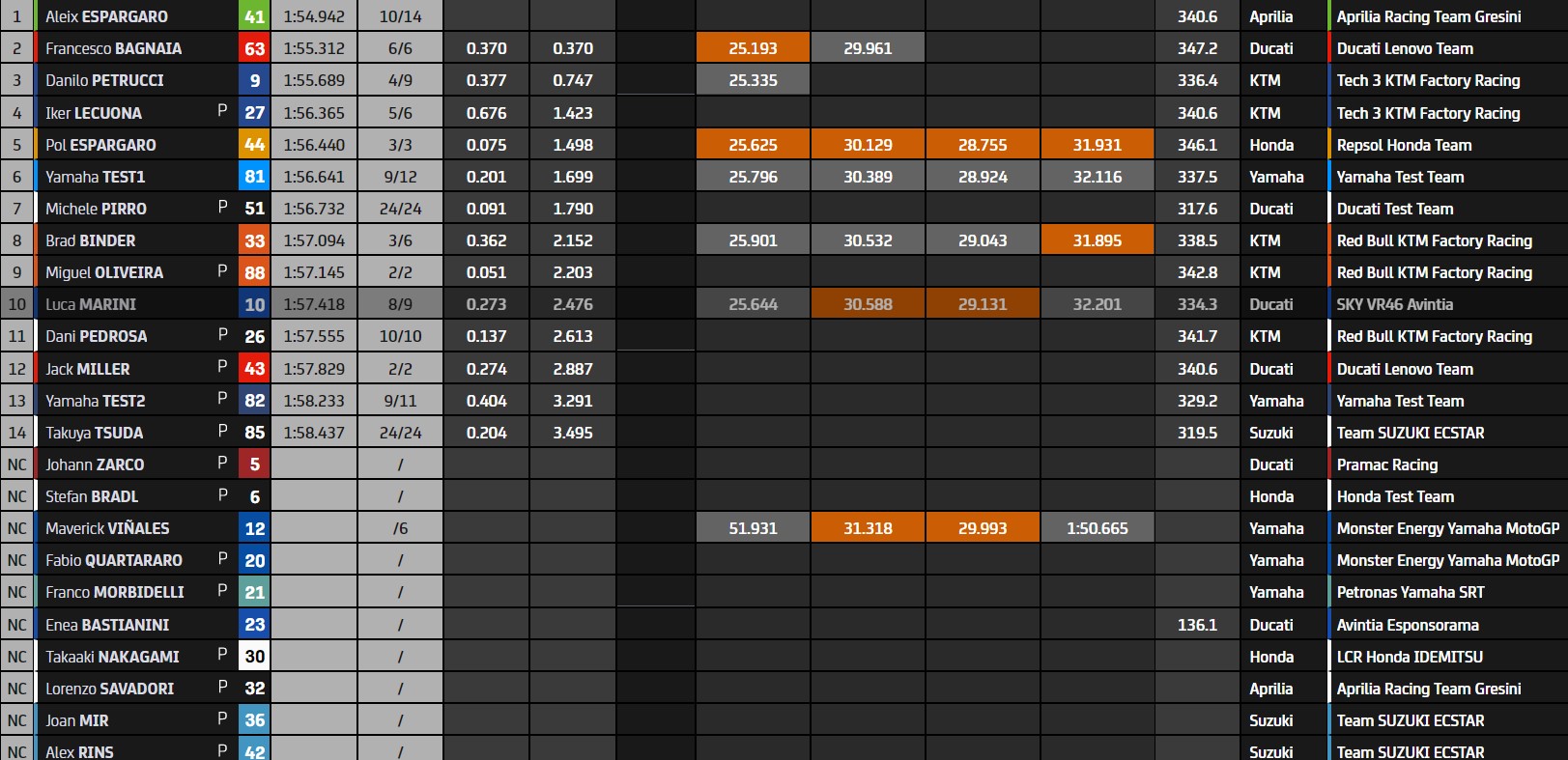Screen dimensions: 1568x760
Task: Click Jack MILLER rider name
Action: point(87,369)
